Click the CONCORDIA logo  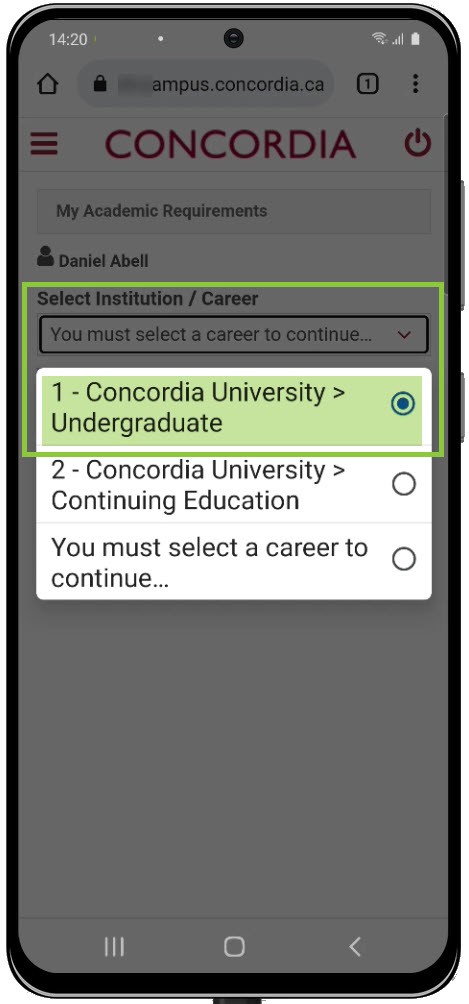tap(231, 144)
